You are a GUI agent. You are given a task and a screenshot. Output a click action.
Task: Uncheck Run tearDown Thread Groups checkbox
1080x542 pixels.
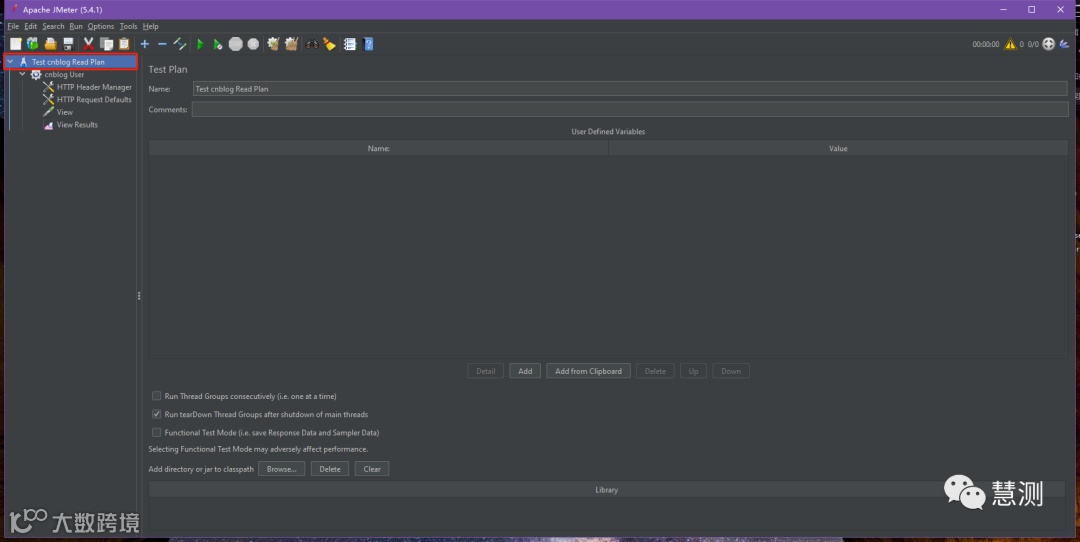[x=156, y=415]
